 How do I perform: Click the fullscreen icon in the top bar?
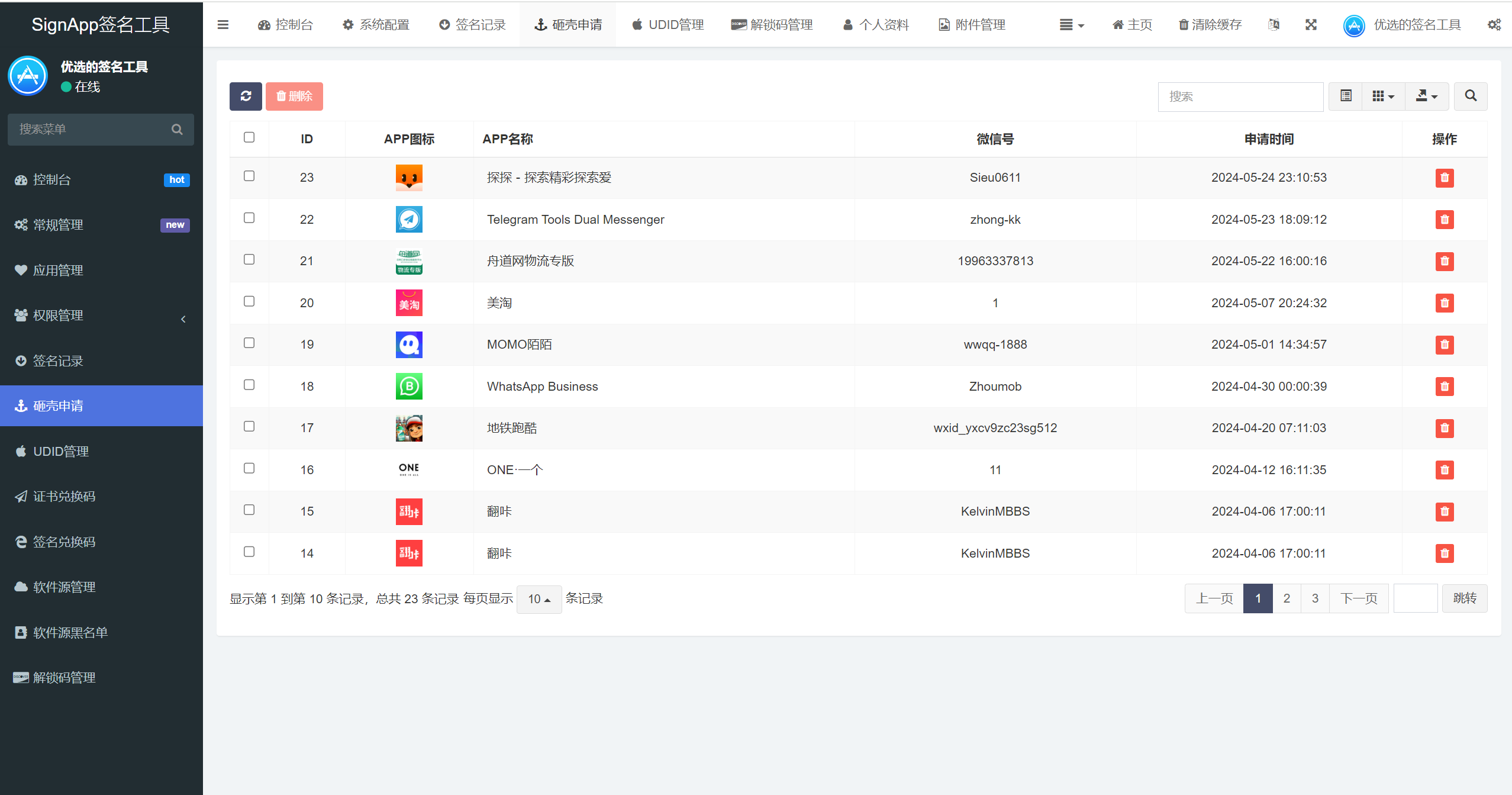tap(1311, 24)
